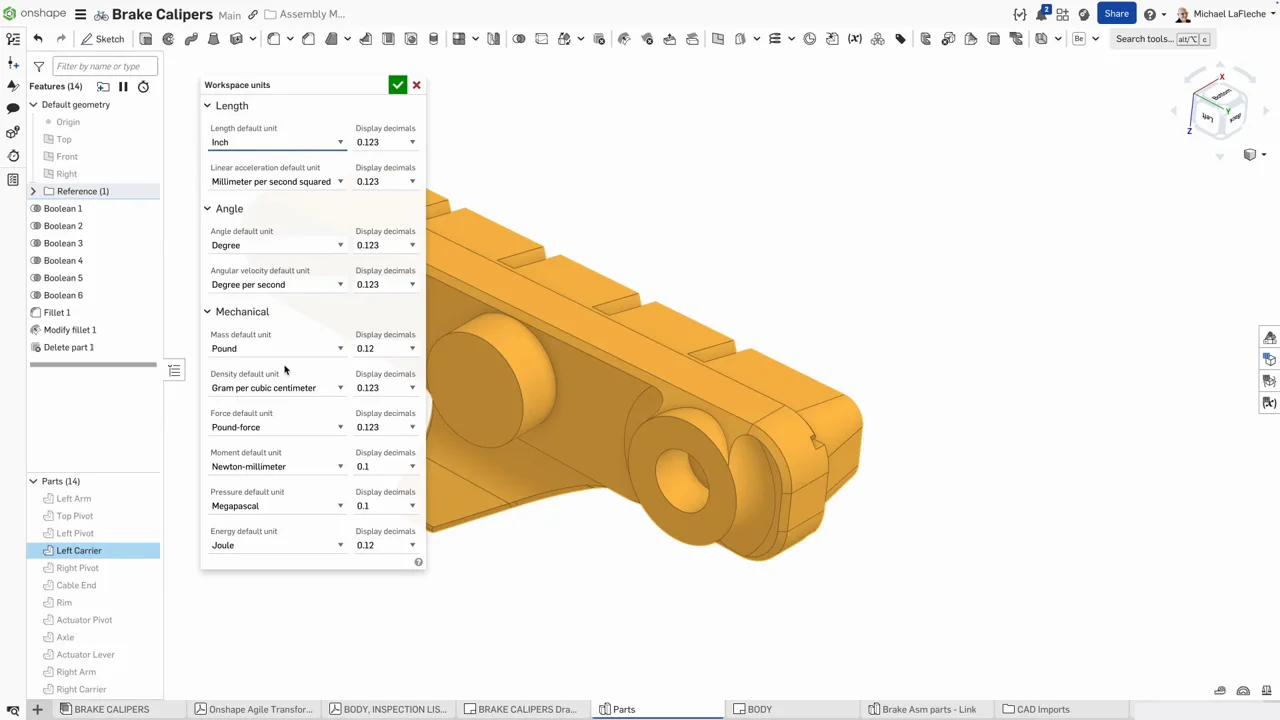
Task: Accept Workspace units with green checkmark
Action: (397, 85)
